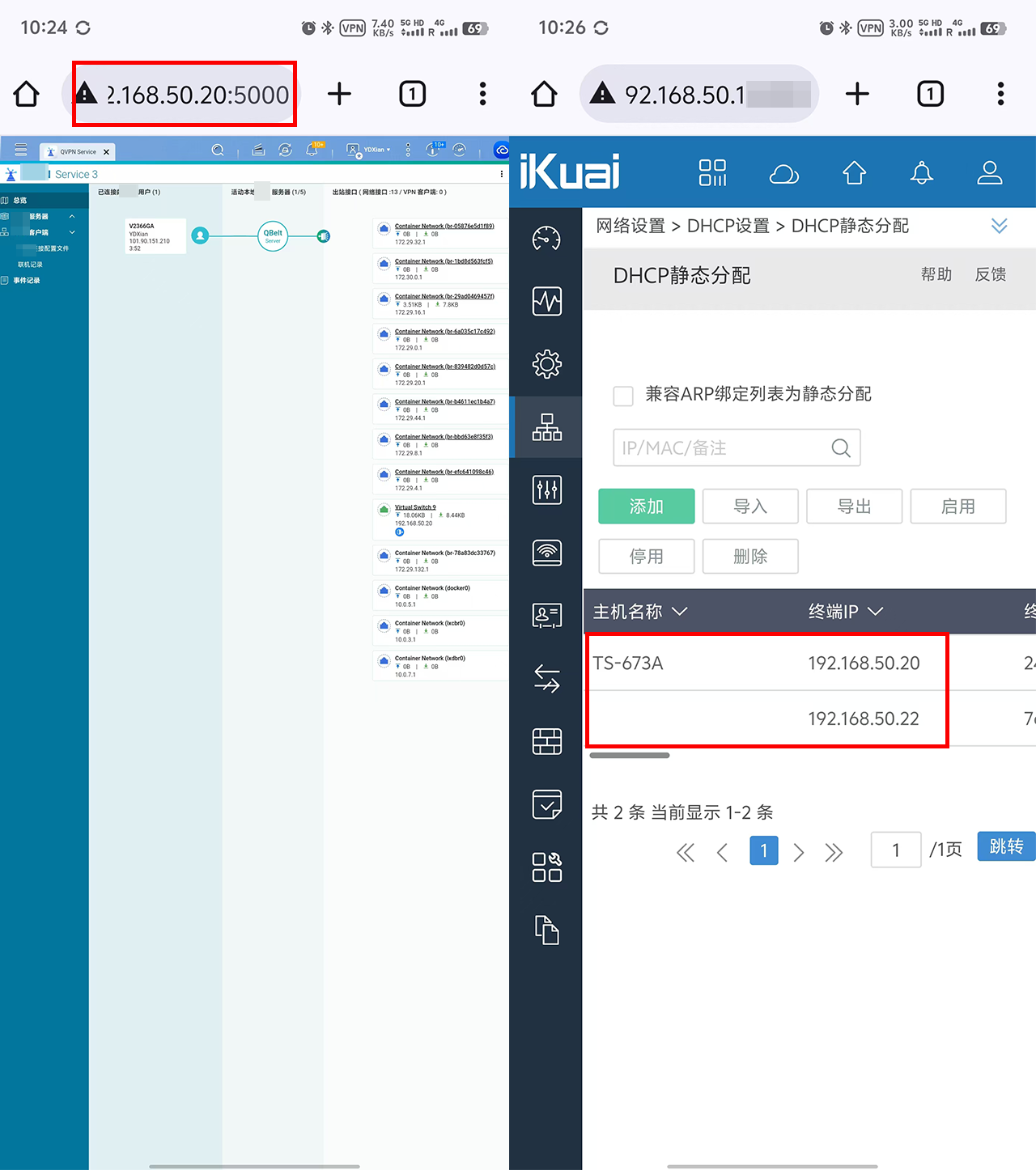Sort by 终端IP column dropdown arrow
The image size is (1036, 1170).
point(875,612)
